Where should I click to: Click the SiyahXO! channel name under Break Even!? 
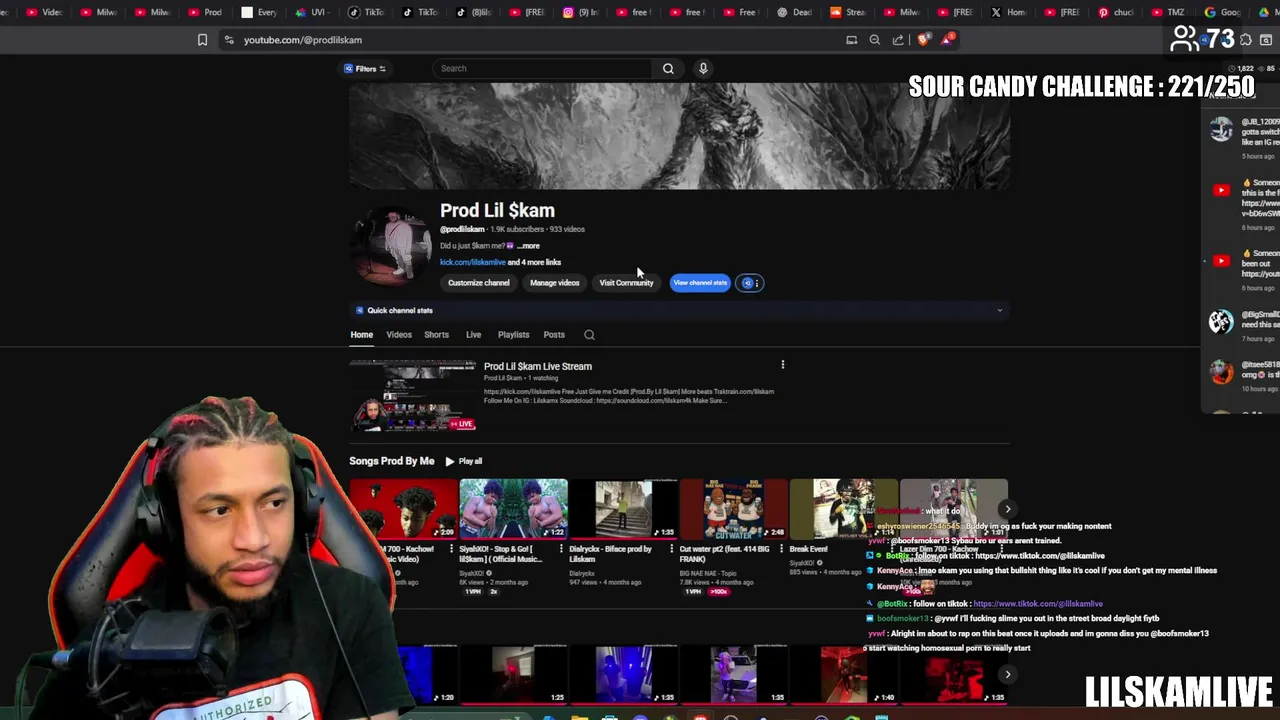pos(804,563)
